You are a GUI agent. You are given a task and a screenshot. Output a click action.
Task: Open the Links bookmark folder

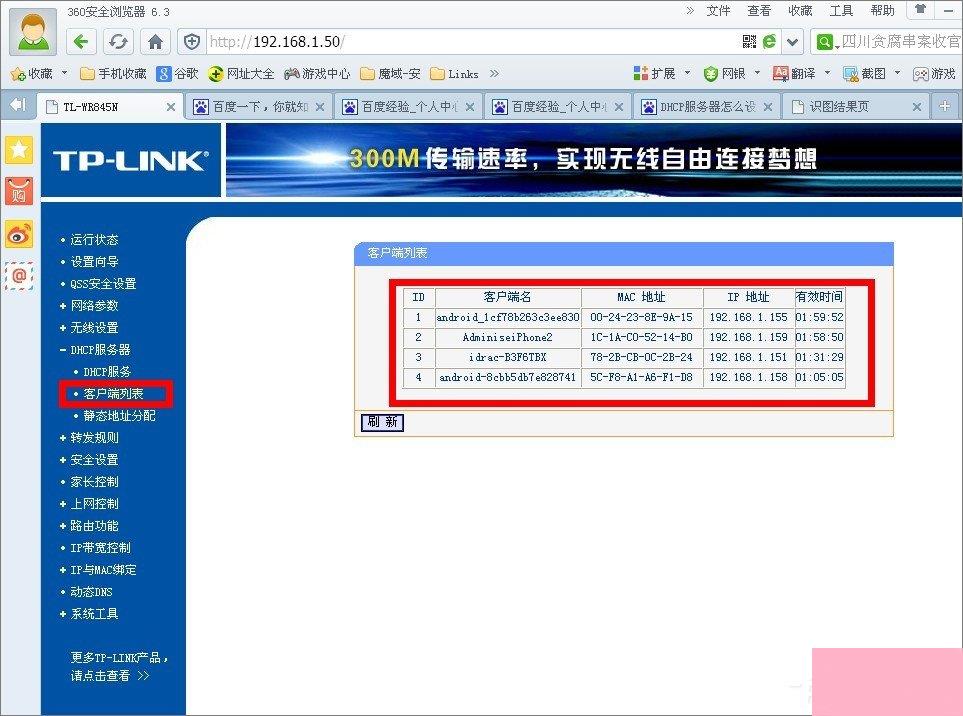pyautogui.click(x=454, y=74)
